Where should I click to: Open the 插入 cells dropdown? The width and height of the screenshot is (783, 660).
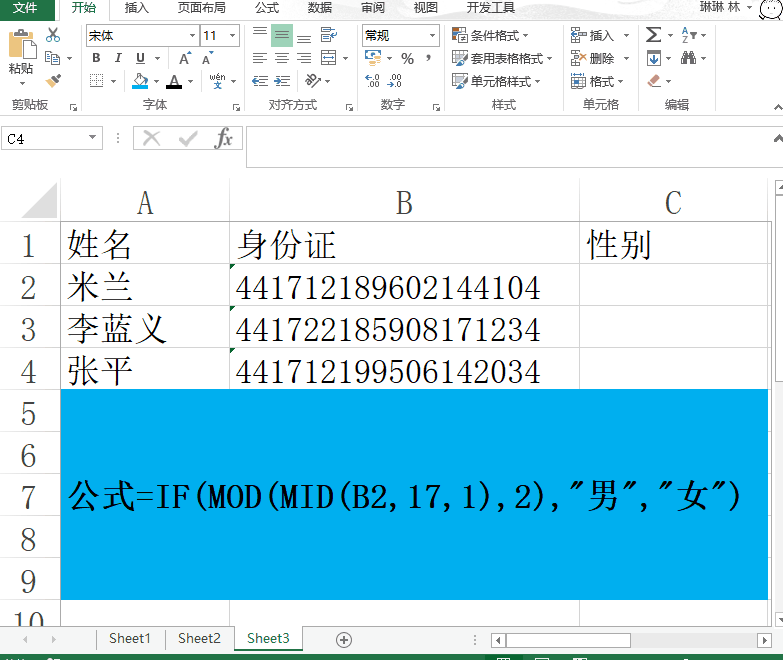tap(626, 35)
